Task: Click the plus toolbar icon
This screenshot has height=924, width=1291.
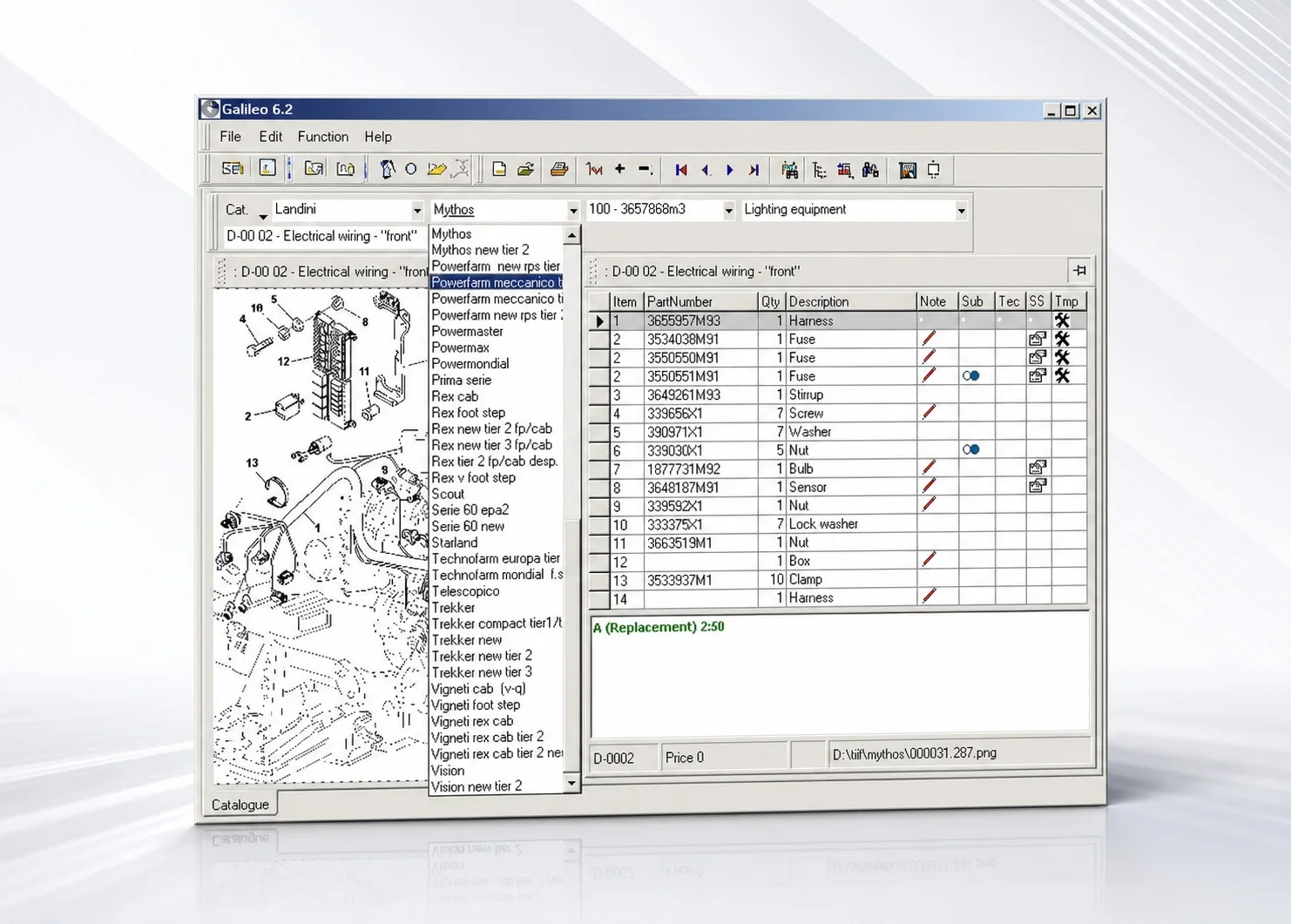Action: tap(620, 169)
